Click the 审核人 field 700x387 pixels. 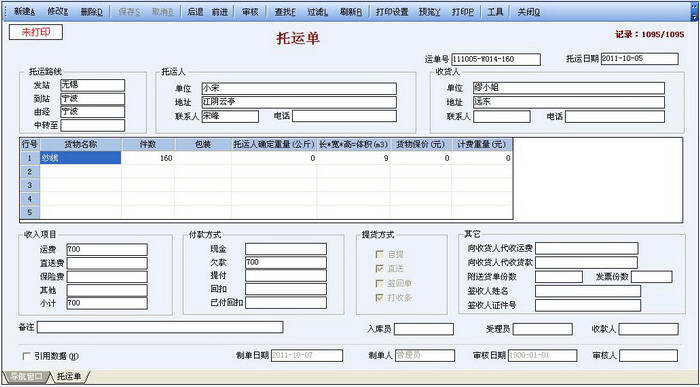click(648, 356)
